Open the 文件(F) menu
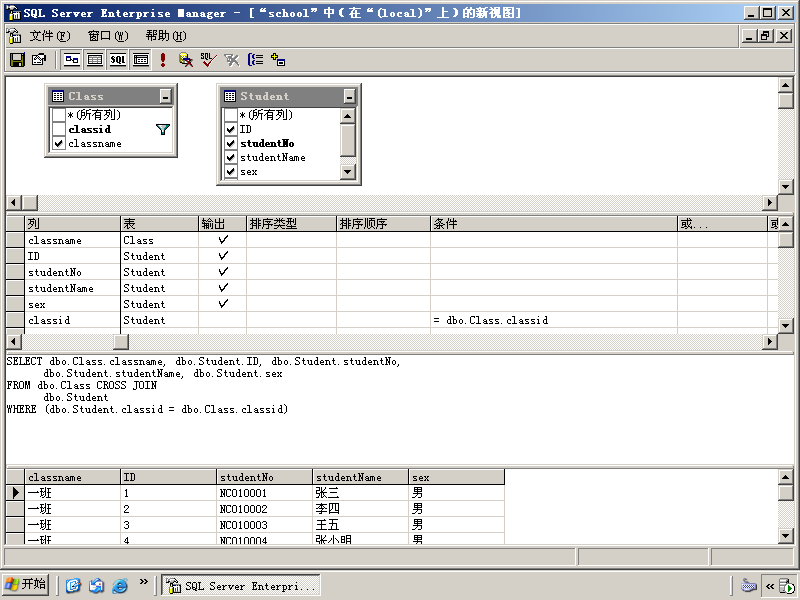The height and width of the screenshot is (600, 800). pos(49,36)
